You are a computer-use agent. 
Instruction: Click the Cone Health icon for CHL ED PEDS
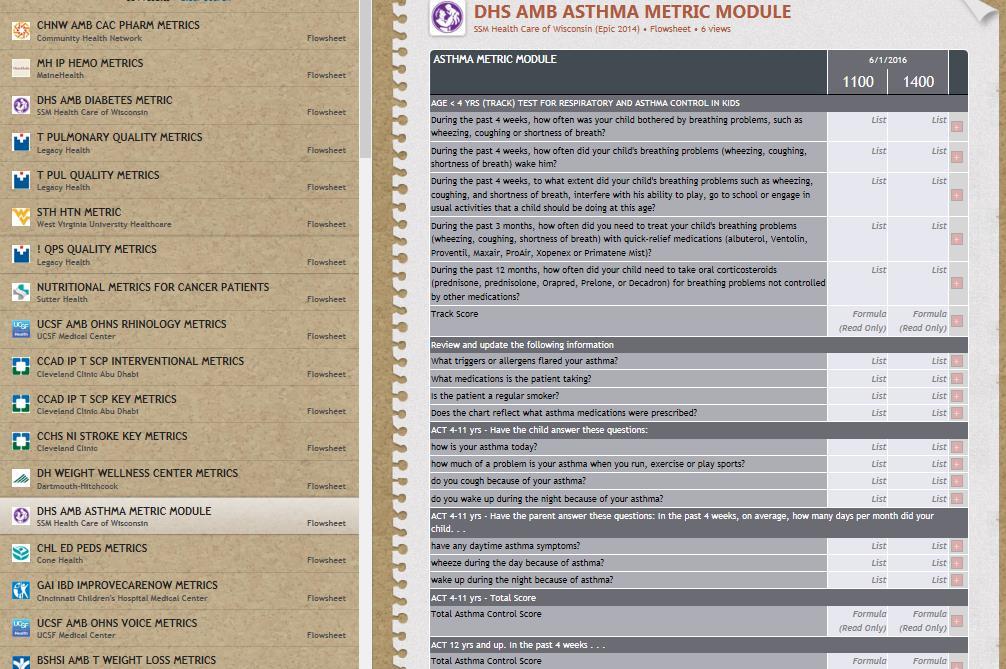[x=21, y=553]
